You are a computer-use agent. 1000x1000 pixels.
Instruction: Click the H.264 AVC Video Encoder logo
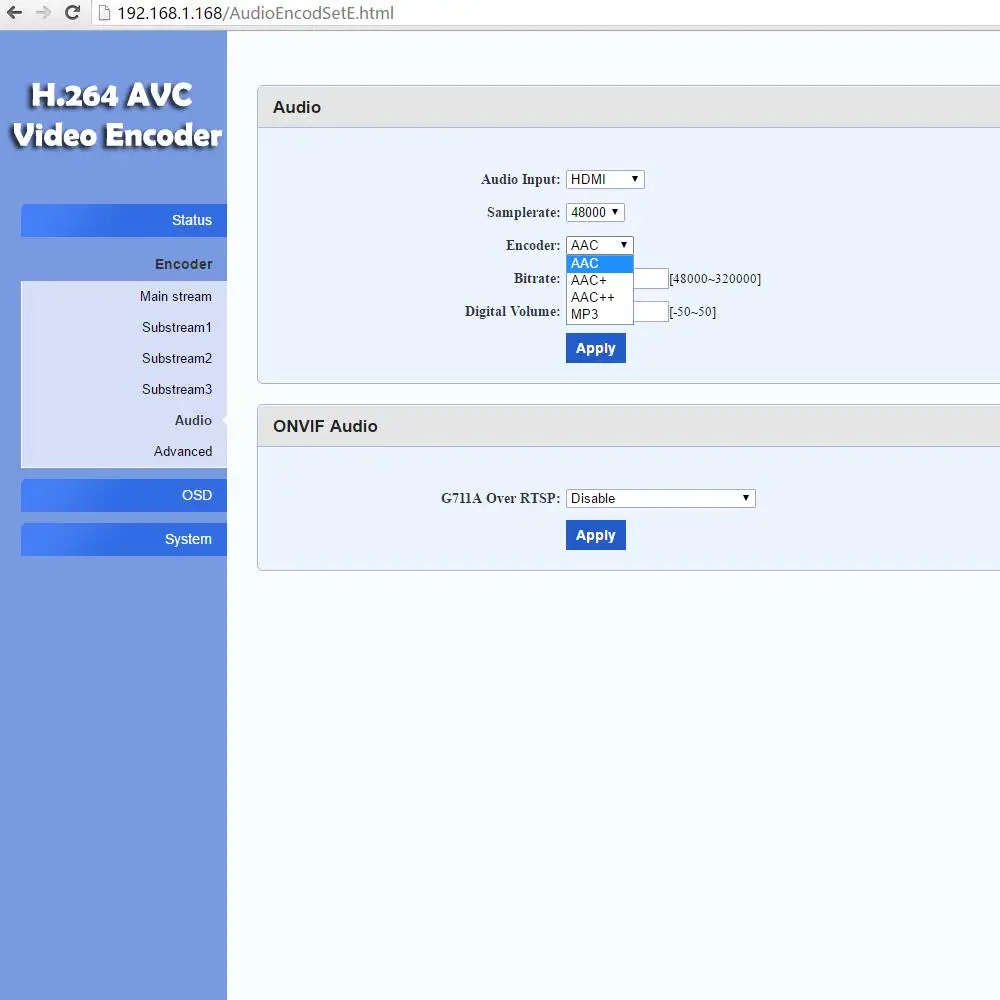116,115
